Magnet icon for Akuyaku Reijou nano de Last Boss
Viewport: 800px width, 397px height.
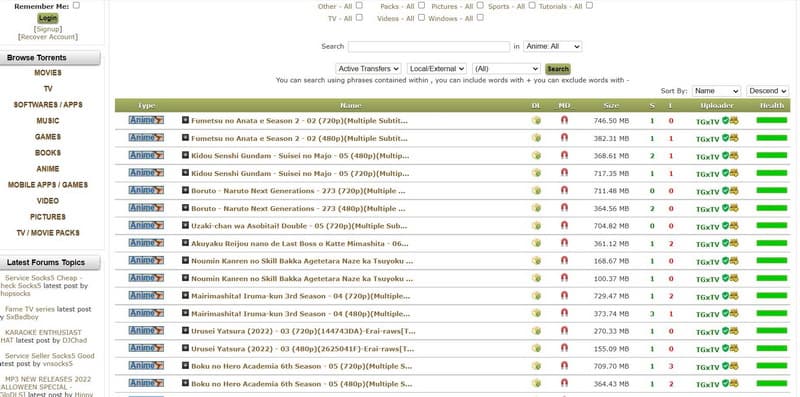point(564,243)
